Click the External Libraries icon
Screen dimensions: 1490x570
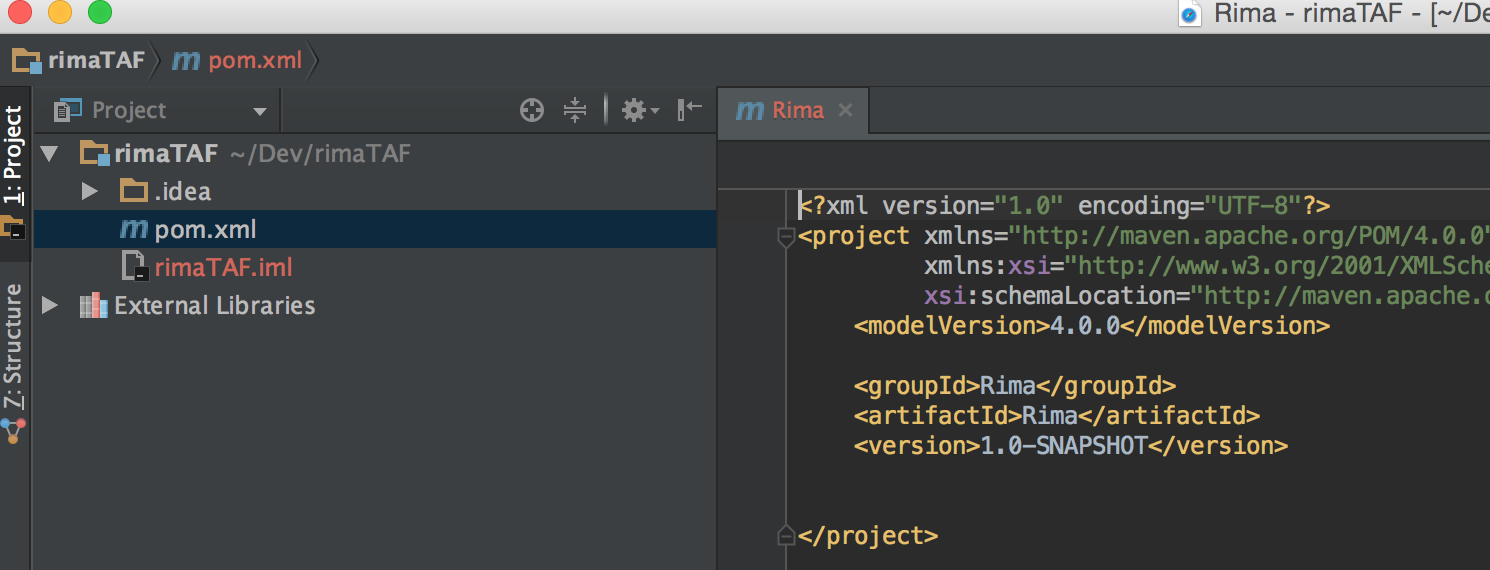[x=93, y=305]
